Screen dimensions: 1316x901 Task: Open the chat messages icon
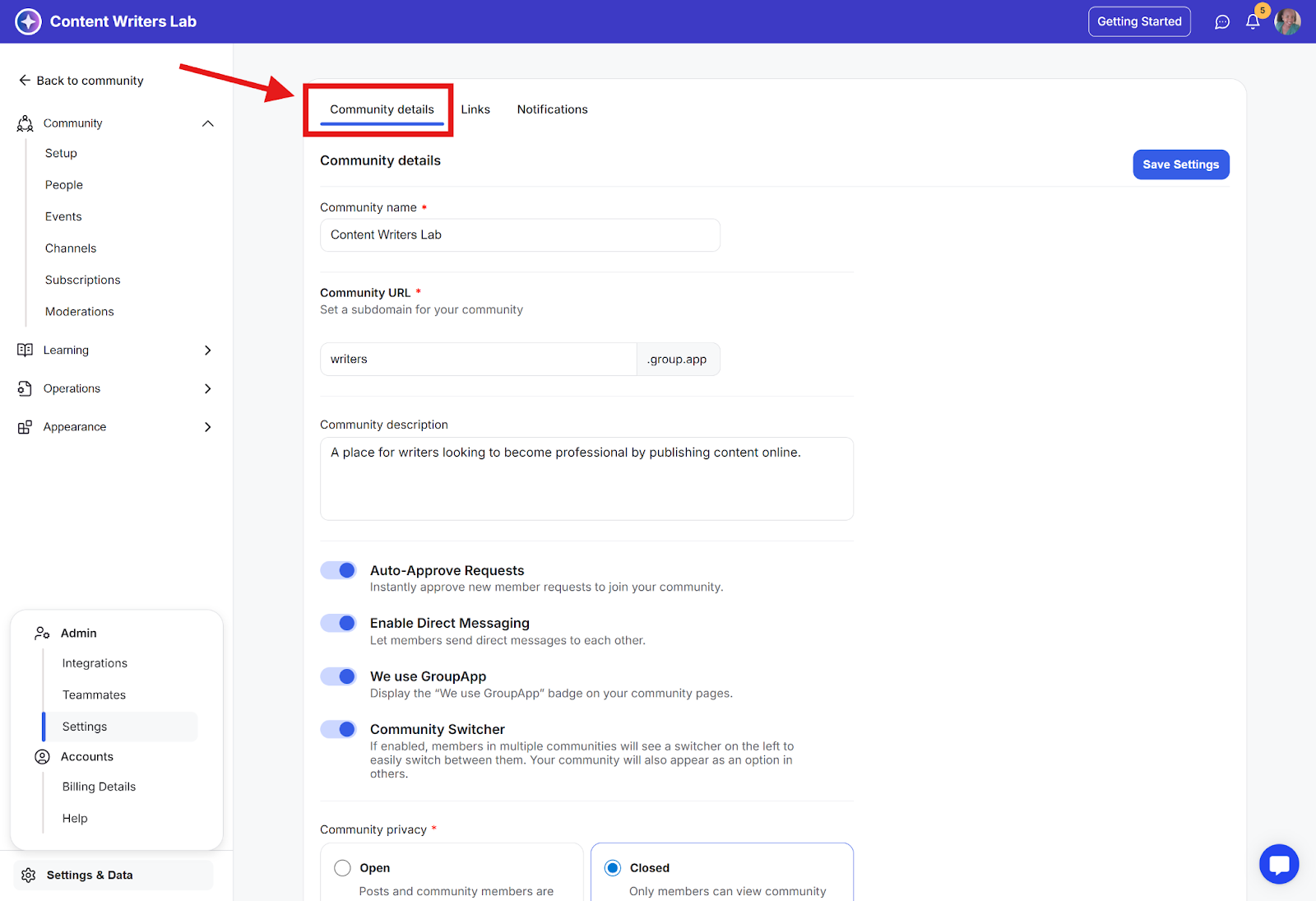point(1222,22)
